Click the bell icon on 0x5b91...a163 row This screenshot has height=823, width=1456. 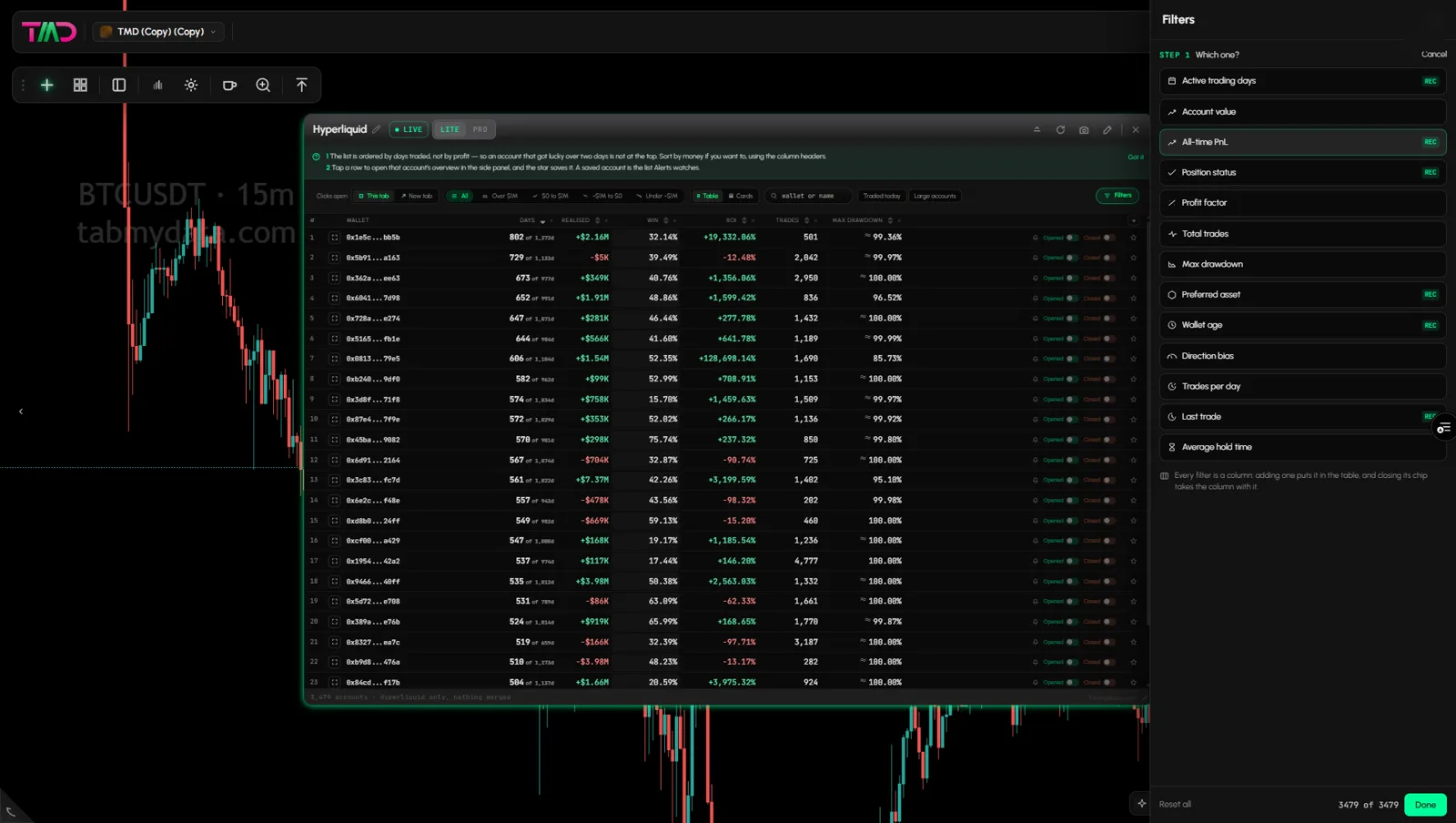point(1035,258)
